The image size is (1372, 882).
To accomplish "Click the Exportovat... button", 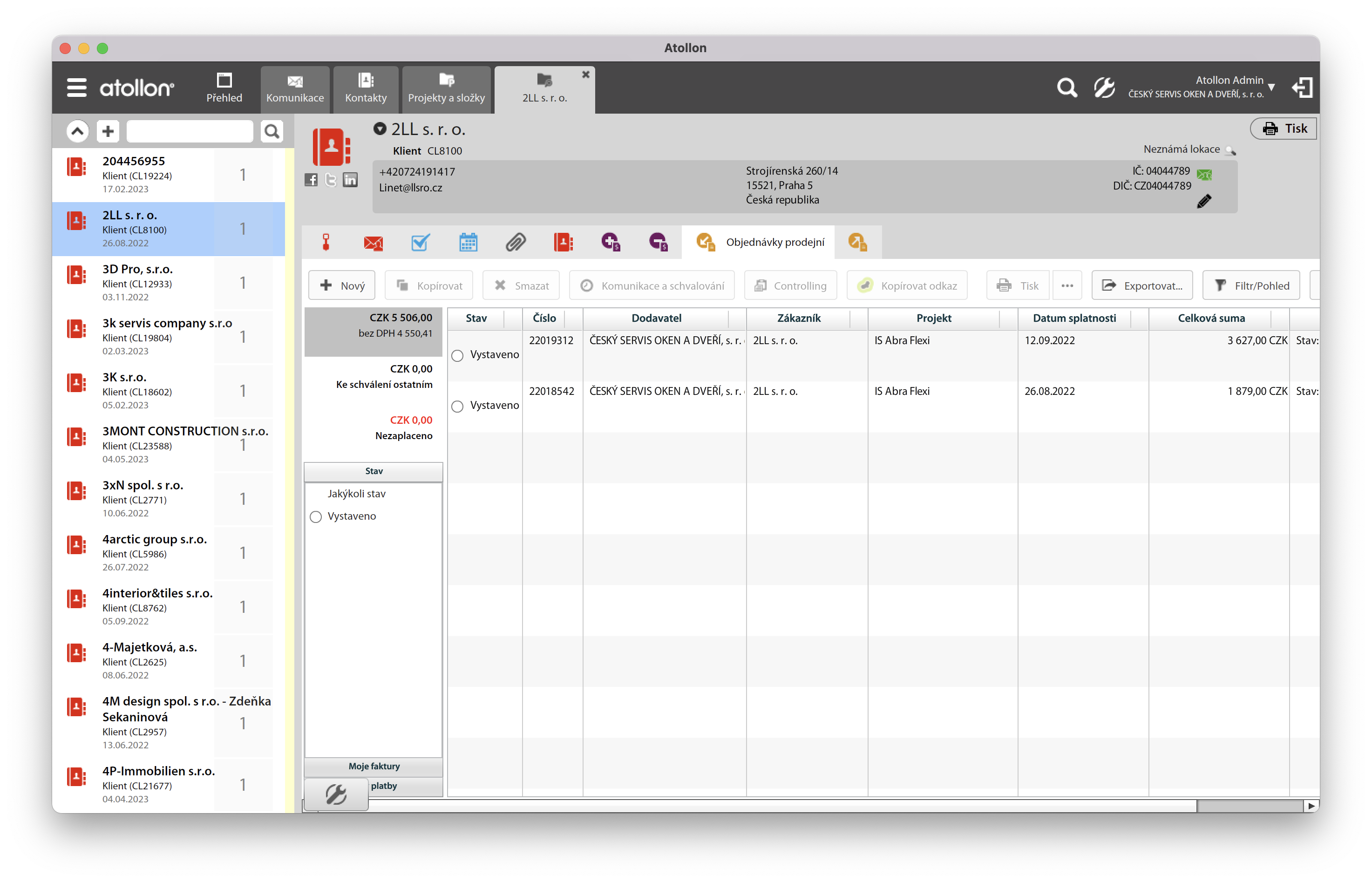I will 1142,285.
